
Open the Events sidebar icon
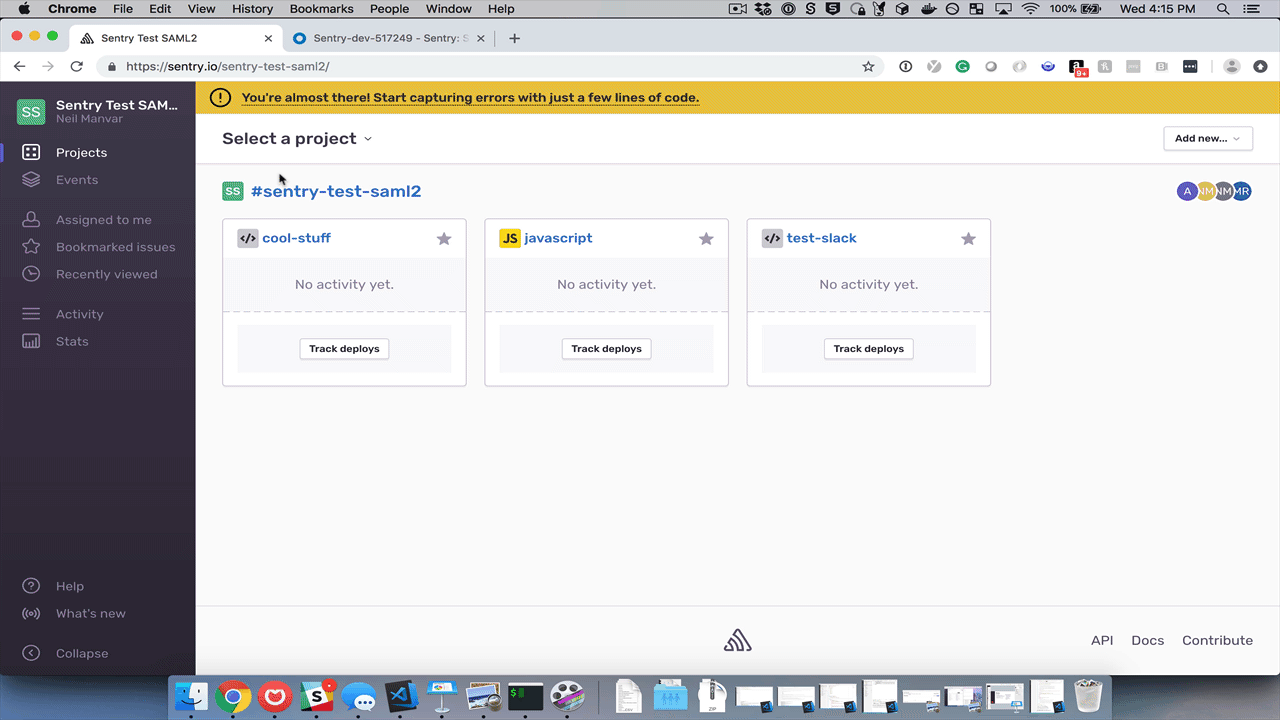click(x=31, y=180)
